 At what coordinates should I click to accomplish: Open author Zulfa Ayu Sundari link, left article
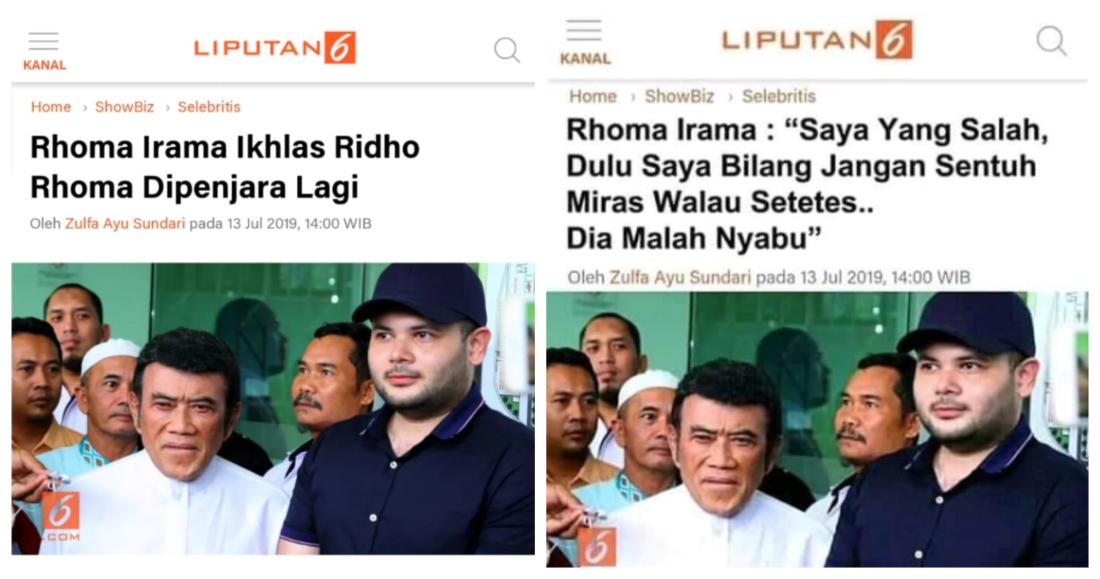click(x=125, y=223)
